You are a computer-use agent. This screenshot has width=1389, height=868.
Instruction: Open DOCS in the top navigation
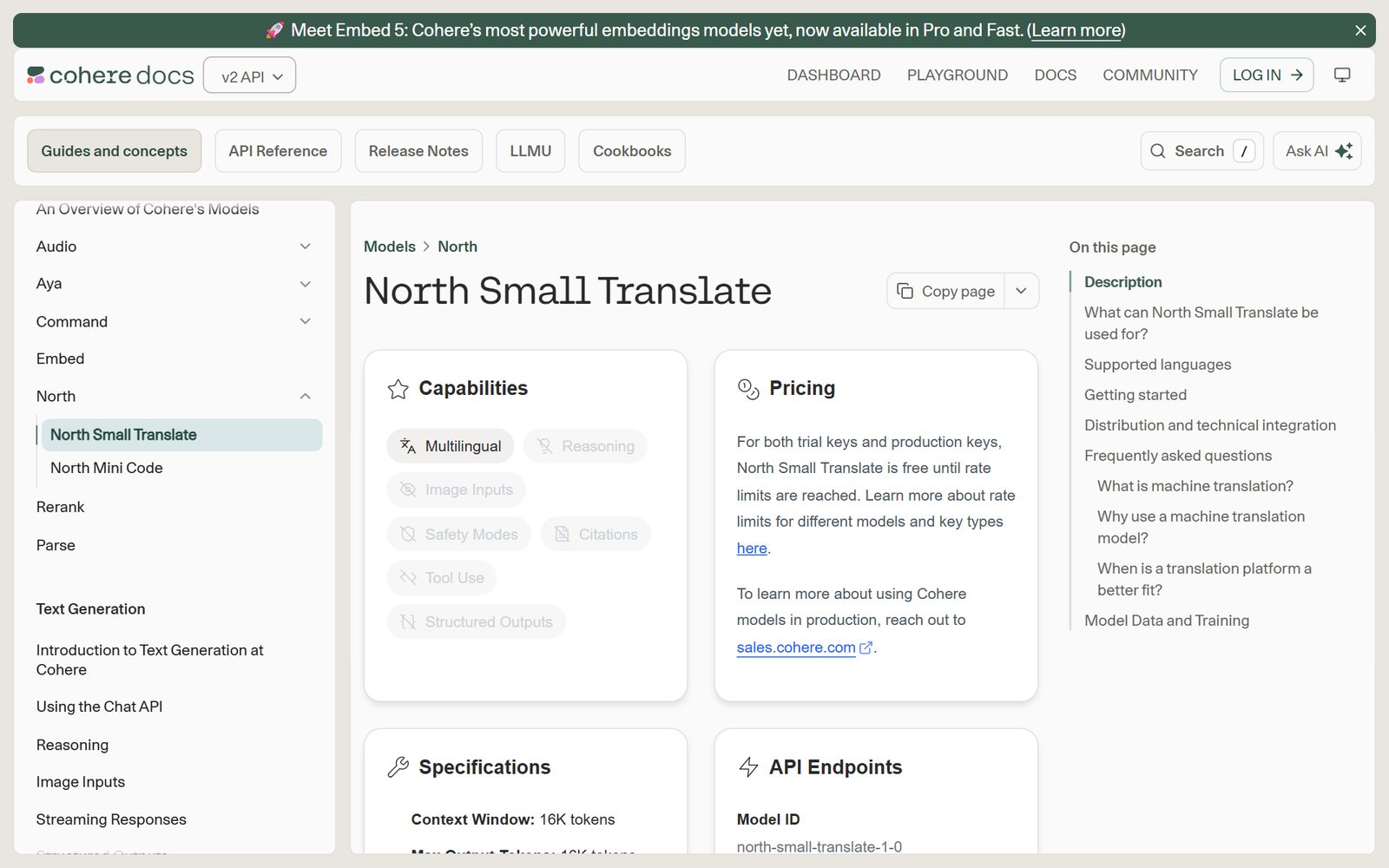[1056, 76]
